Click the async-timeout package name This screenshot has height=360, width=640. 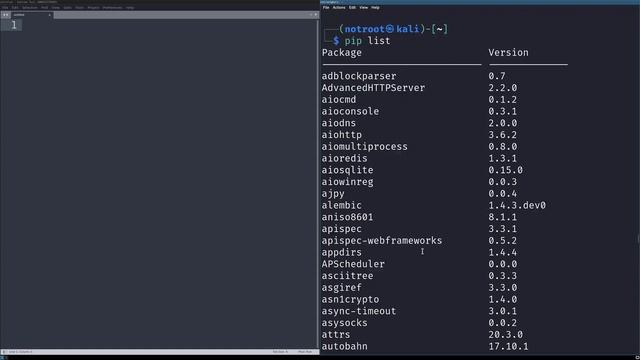(x=359, y=311)
